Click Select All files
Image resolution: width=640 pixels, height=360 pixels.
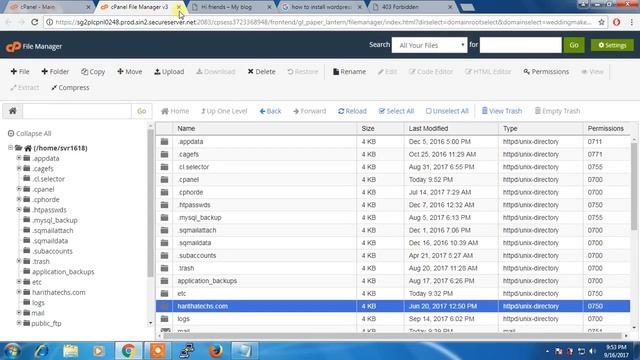pos(396,111)
